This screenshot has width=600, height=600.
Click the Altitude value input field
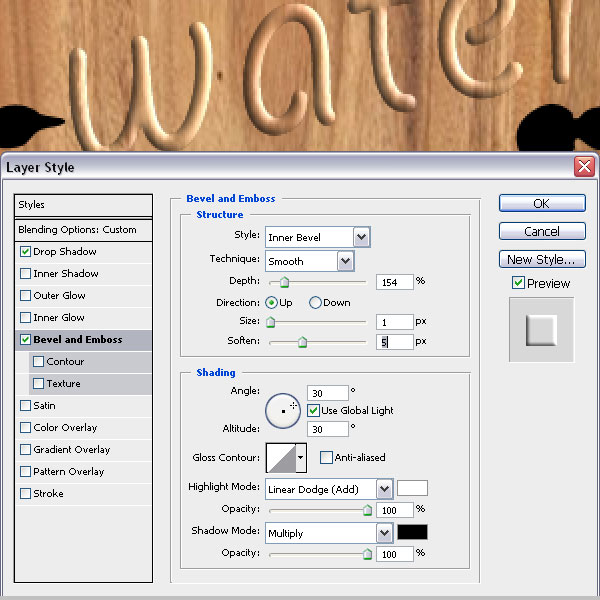point(328,429)
